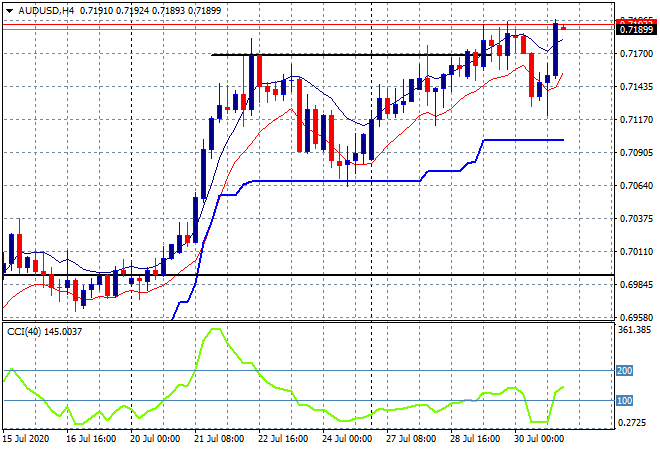Click the 24 Jul 00:00 time label

(347, 439)
